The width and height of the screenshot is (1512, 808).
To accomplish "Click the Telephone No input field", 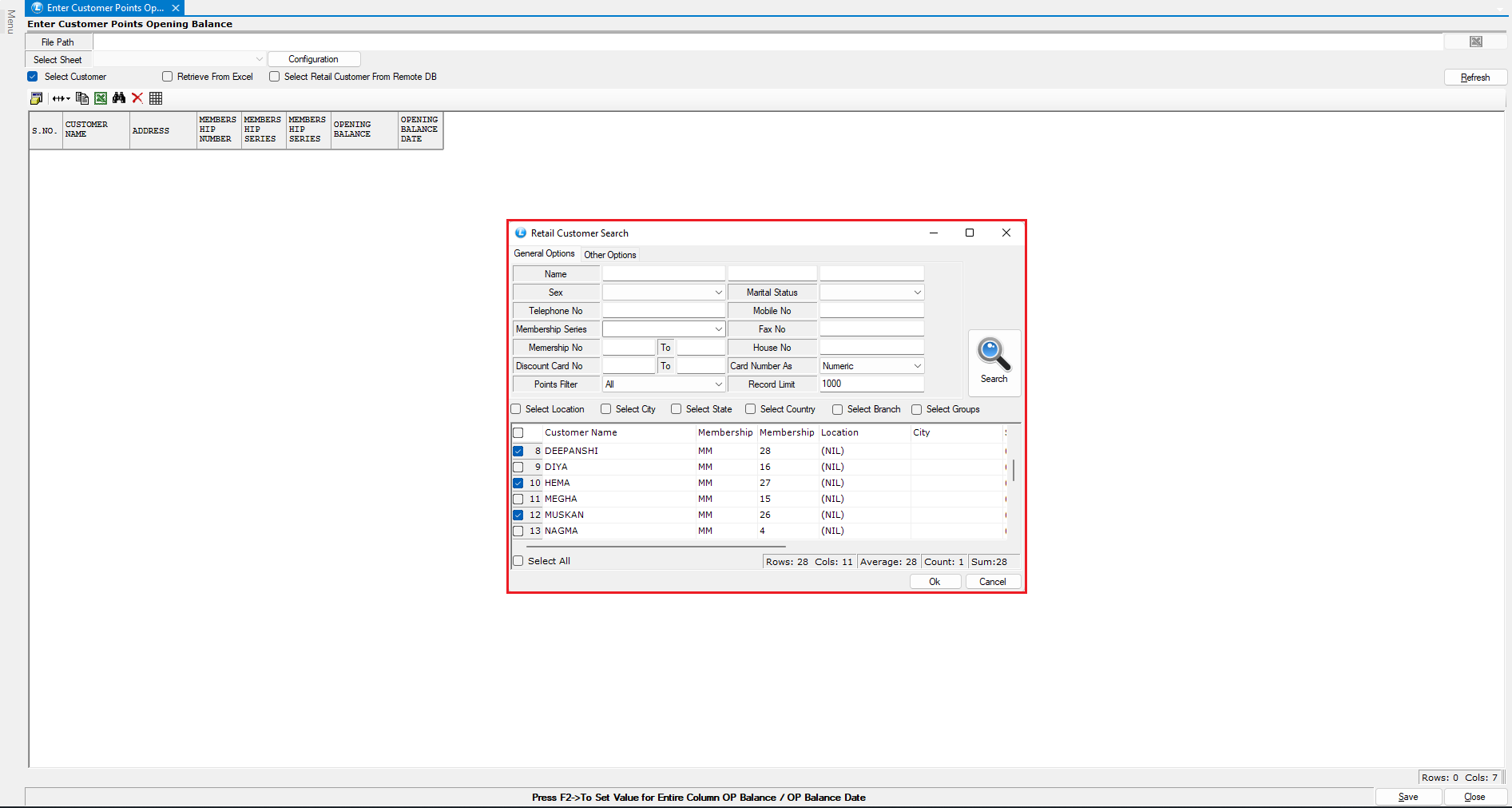I will [663, 311].
